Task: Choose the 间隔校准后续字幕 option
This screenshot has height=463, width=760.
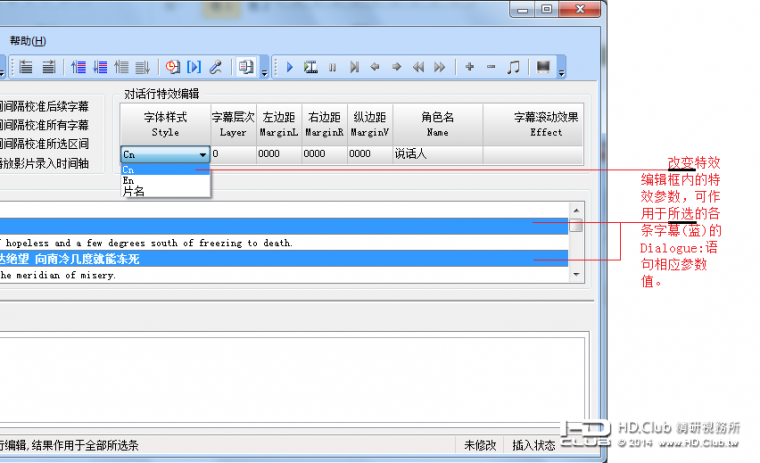Action: (x=44, y=106)
